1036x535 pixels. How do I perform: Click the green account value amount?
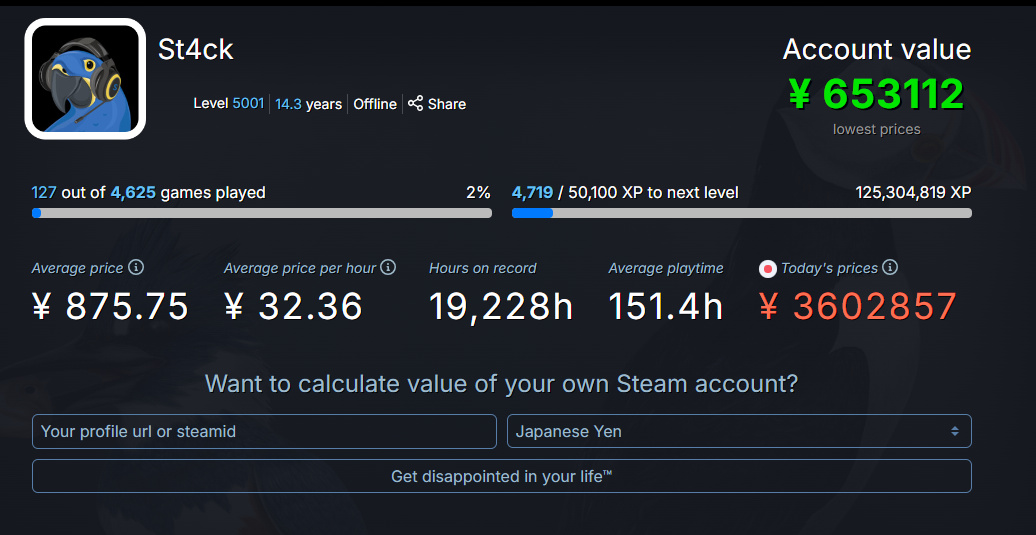876,94
